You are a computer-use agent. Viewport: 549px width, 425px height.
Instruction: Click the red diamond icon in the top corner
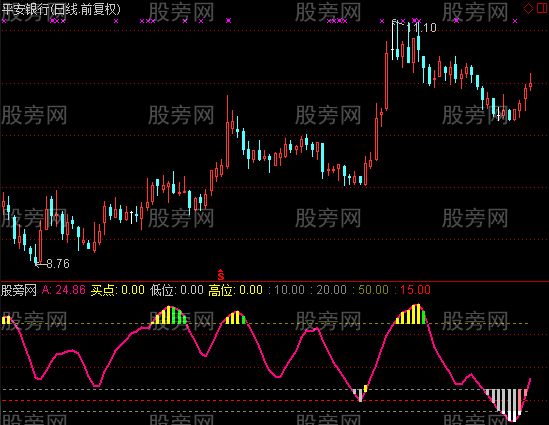point(528,8)
